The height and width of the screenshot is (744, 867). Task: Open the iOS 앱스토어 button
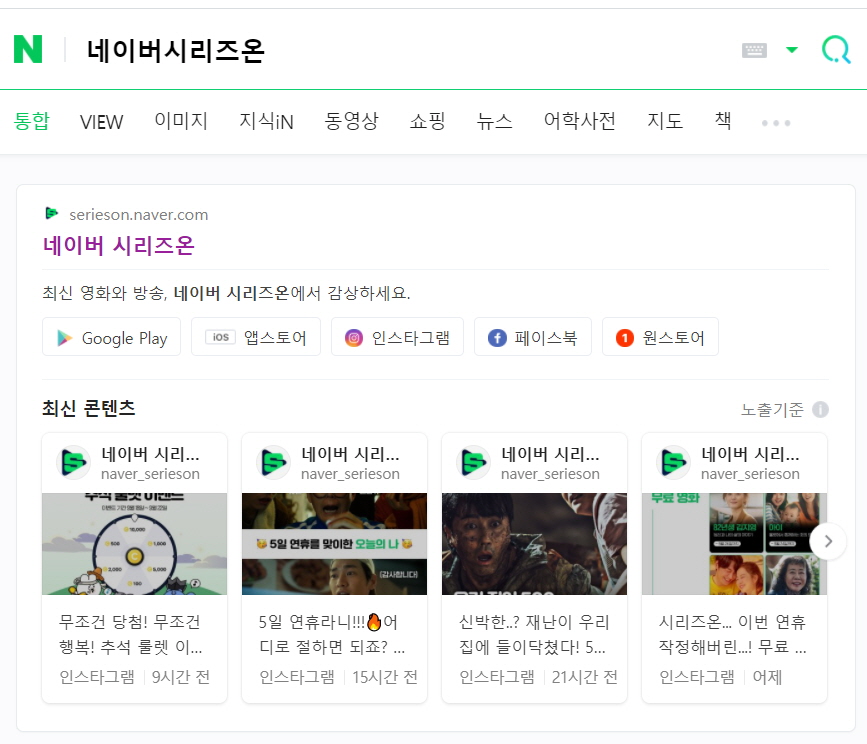(x=256, y=337)
